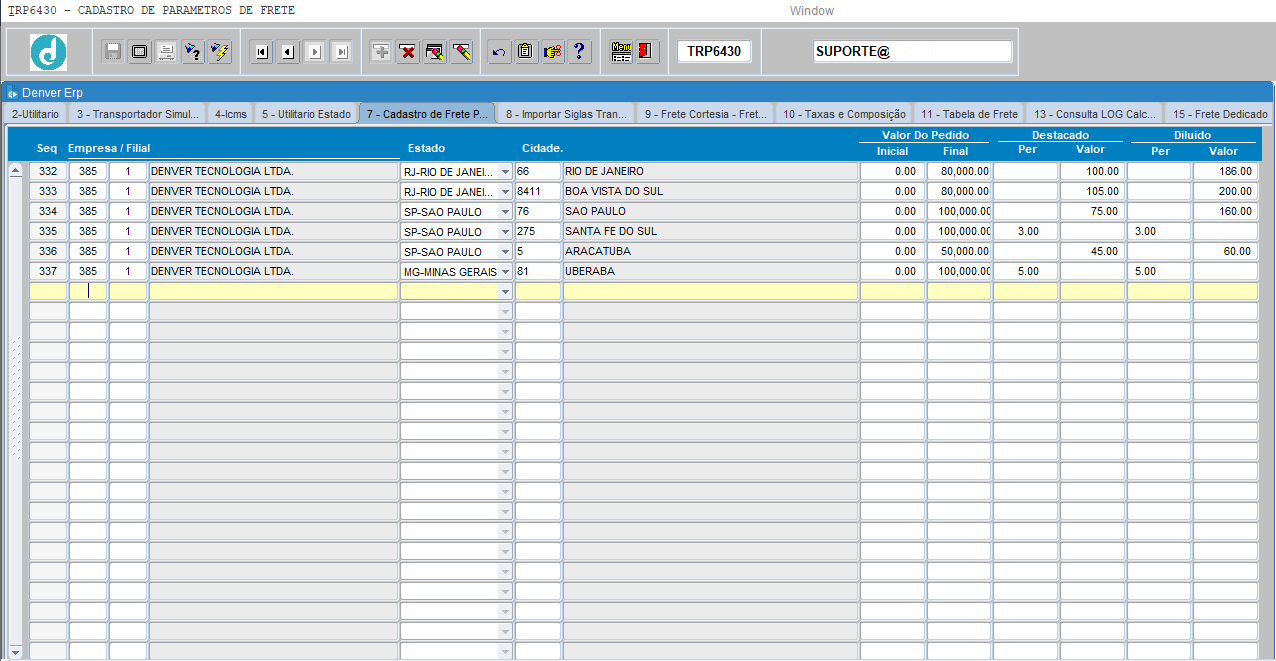Image resolution: width=1276 pixels, height=661 pixels.
Task: Click Diluido Valor 160.00 cell
Action: 1225,211
